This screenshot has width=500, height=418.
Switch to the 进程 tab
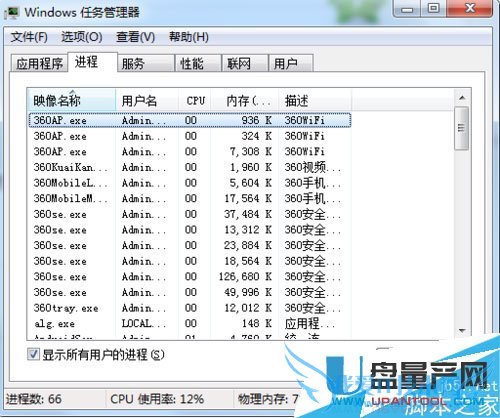(x=92, y=62)
